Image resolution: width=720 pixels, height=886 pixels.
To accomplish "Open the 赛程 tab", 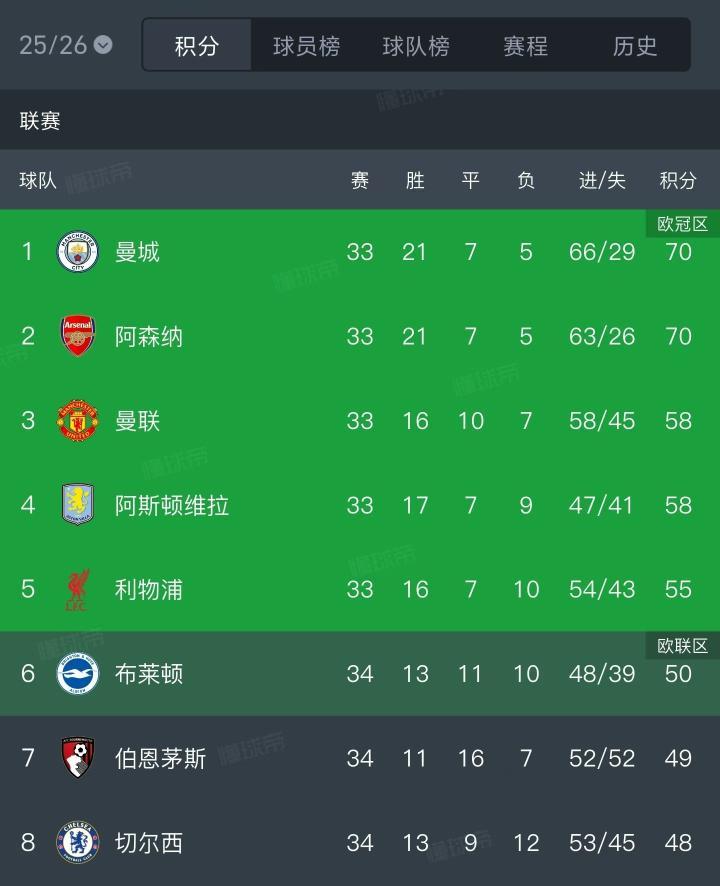I will [x=525, y=46].
